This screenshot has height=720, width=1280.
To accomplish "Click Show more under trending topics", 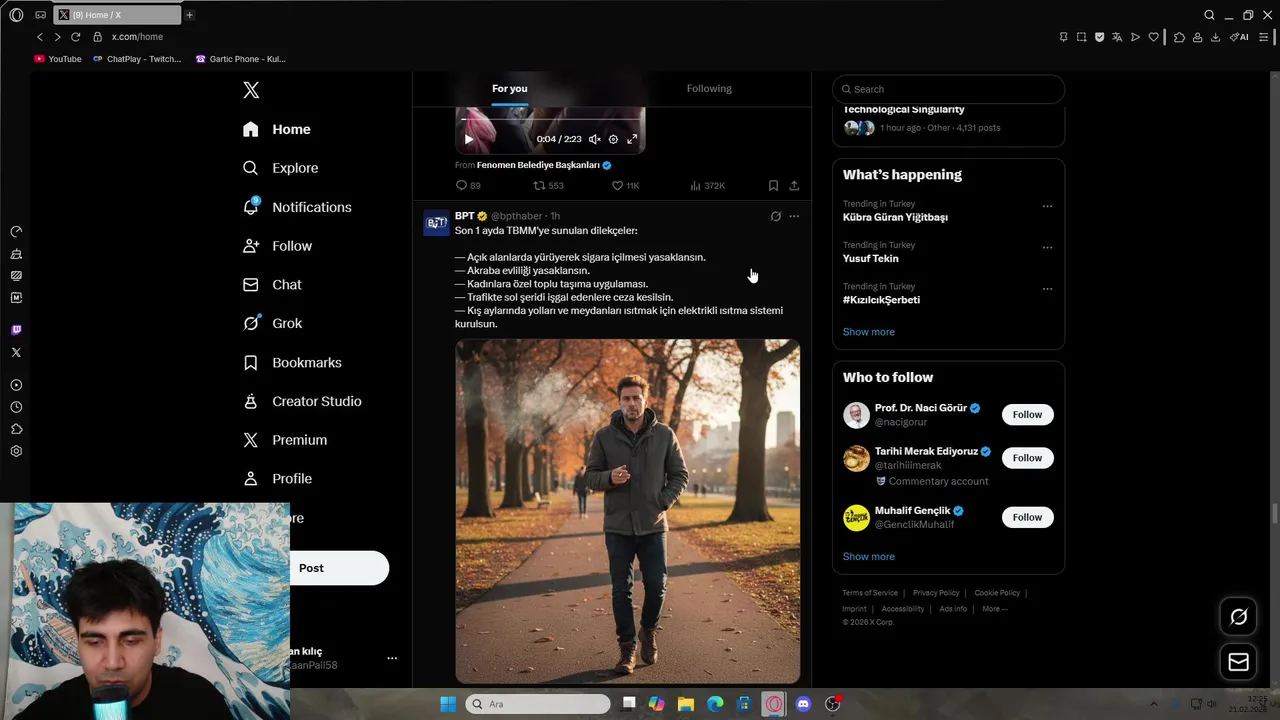I will (868, 332).
